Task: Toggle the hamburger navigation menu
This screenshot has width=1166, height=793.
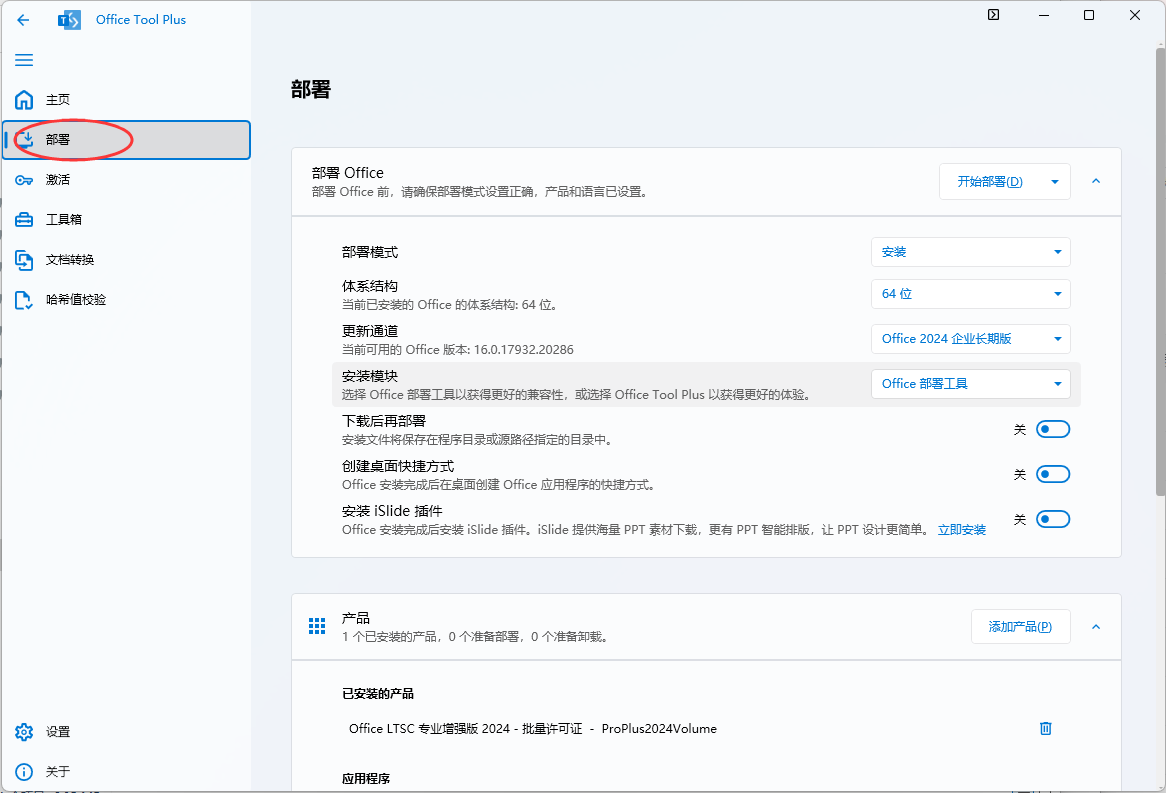Action: [x=24, y=60]
